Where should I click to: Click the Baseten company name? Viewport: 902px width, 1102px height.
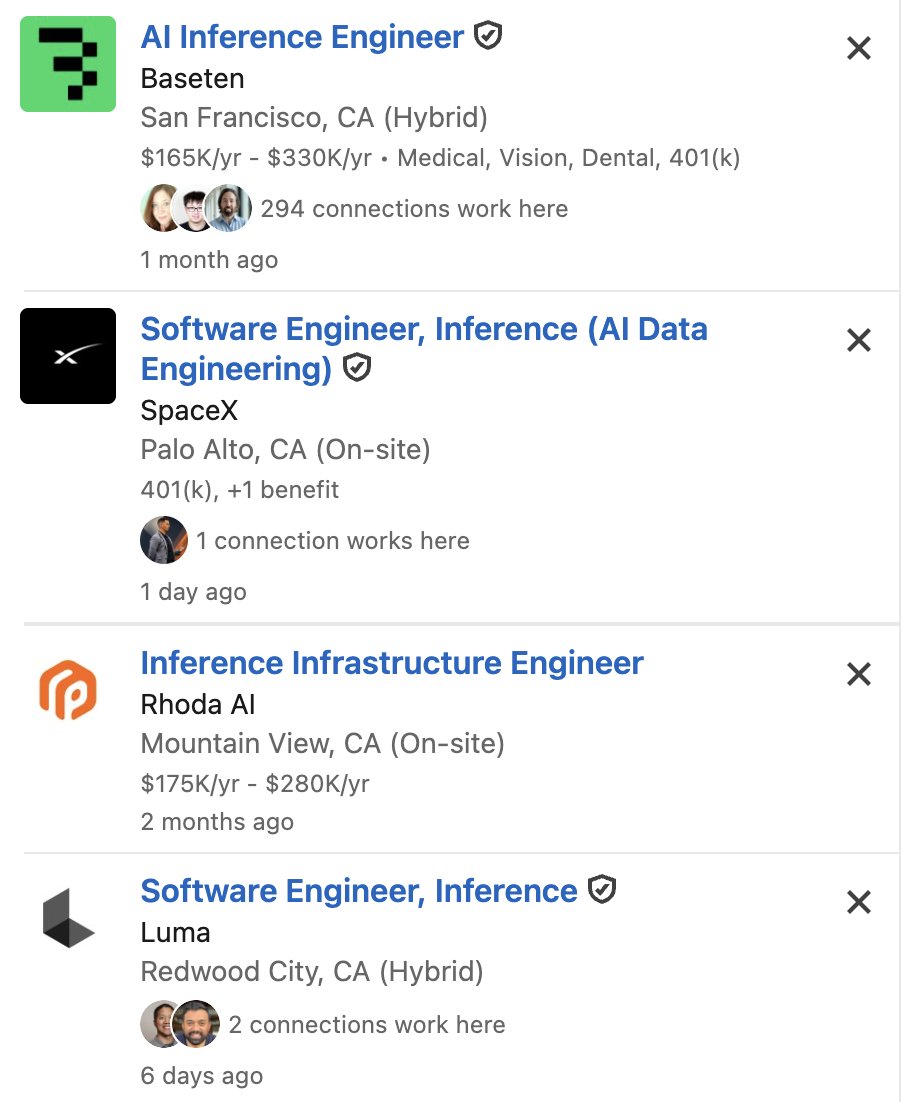point(192,79)
